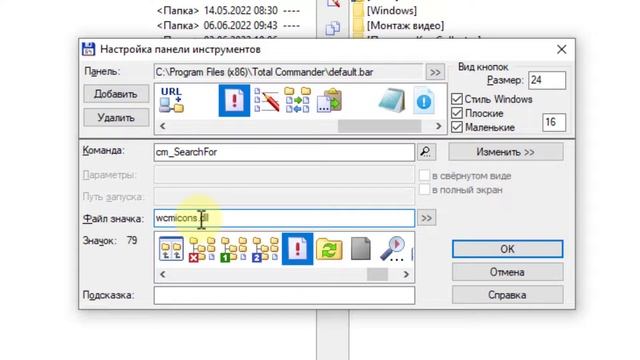Select the row dated 06.06.2022 09:43
The width and height of the screenshot is (640, 360).
point(229,26)
